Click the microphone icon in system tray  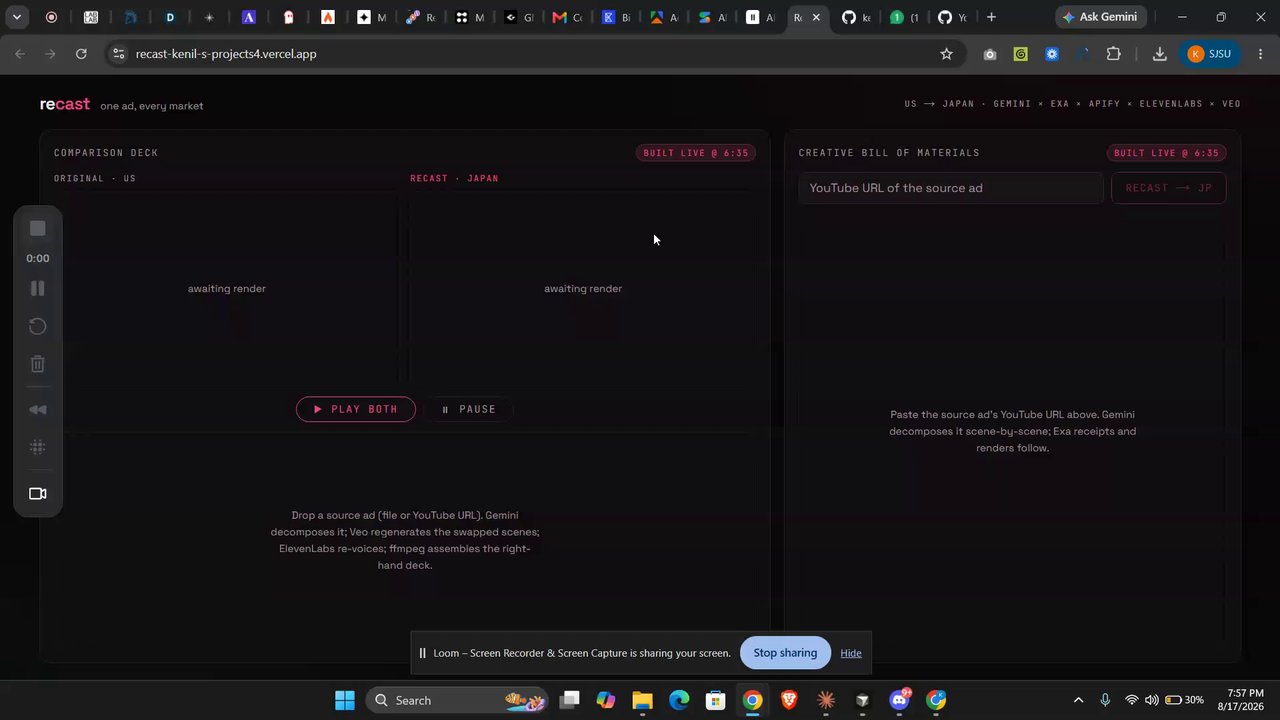(x=1105, y=700)
